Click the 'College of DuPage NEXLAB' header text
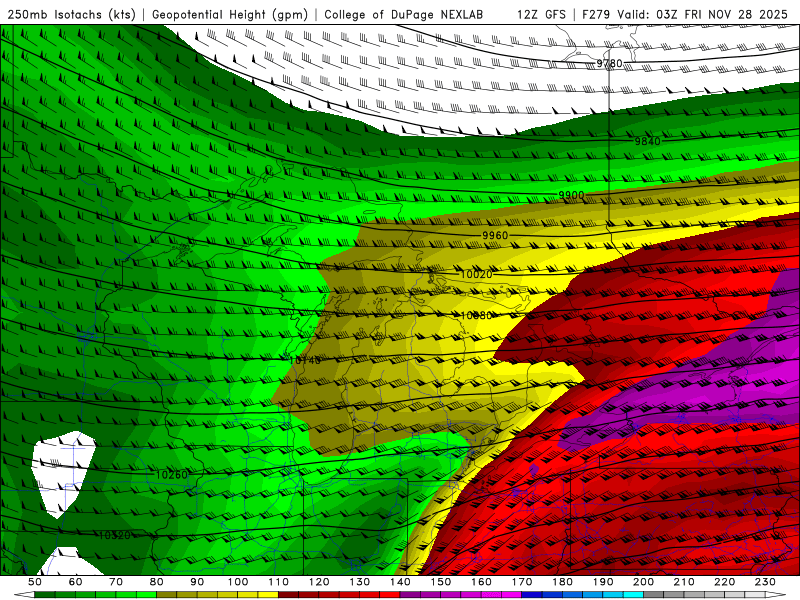The height and width of the screenshot is (600, 800). tap(404, 14)
